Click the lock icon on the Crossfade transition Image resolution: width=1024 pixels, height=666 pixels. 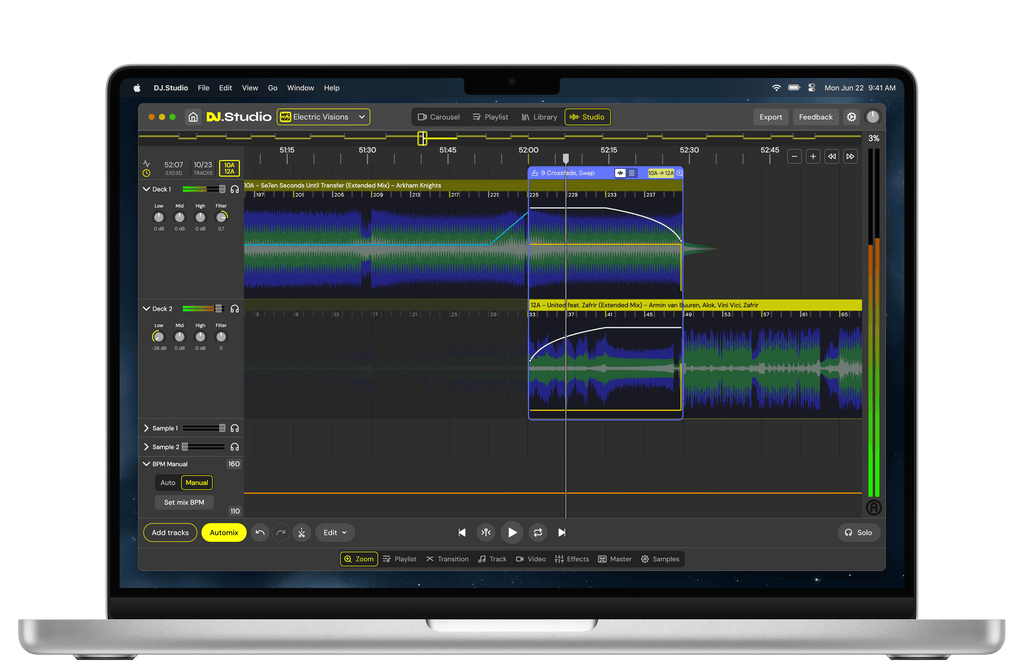[x=535, y=173]
